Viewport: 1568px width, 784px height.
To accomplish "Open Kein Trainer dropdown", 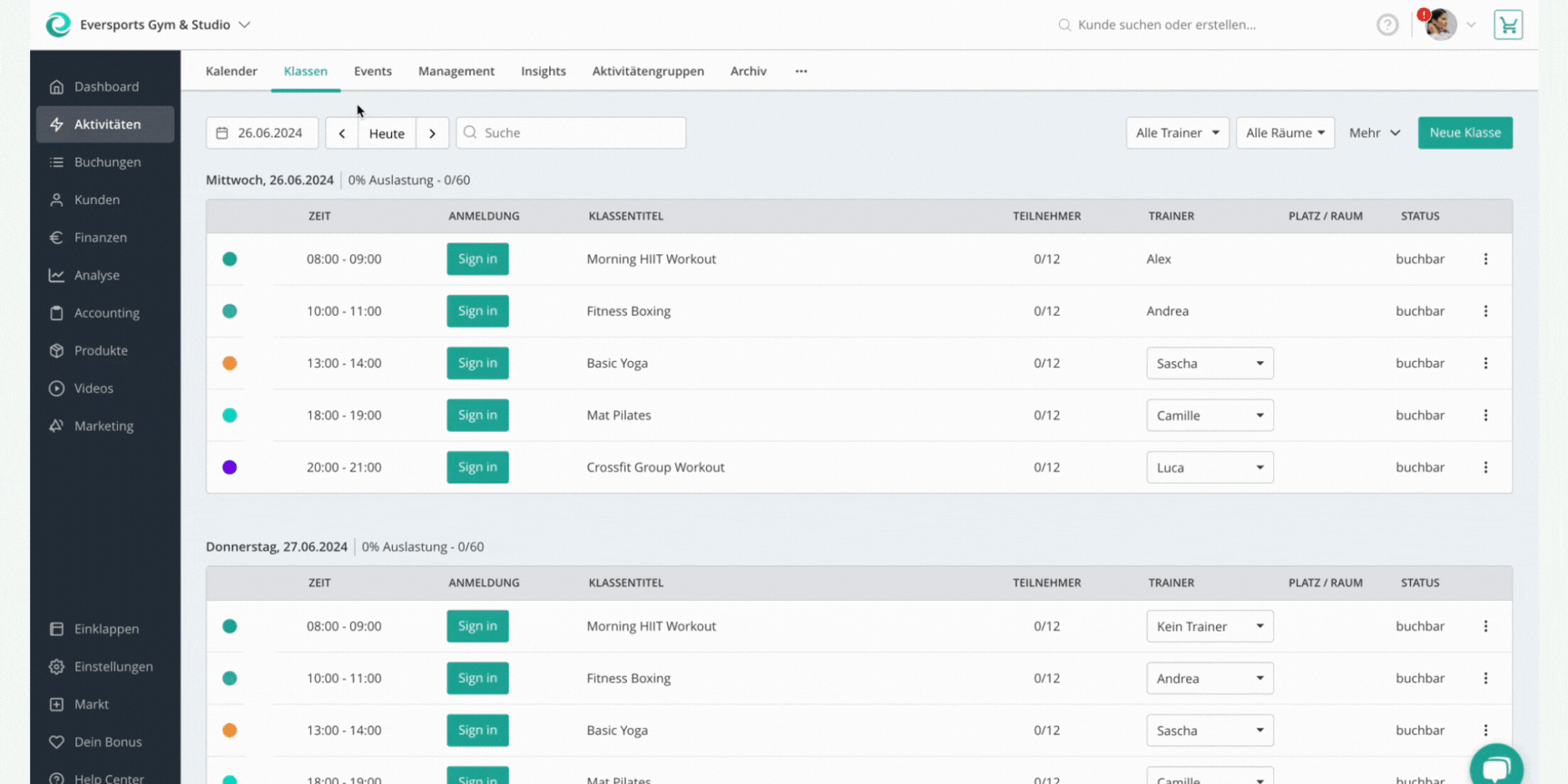I will [x=1210, y=626].
